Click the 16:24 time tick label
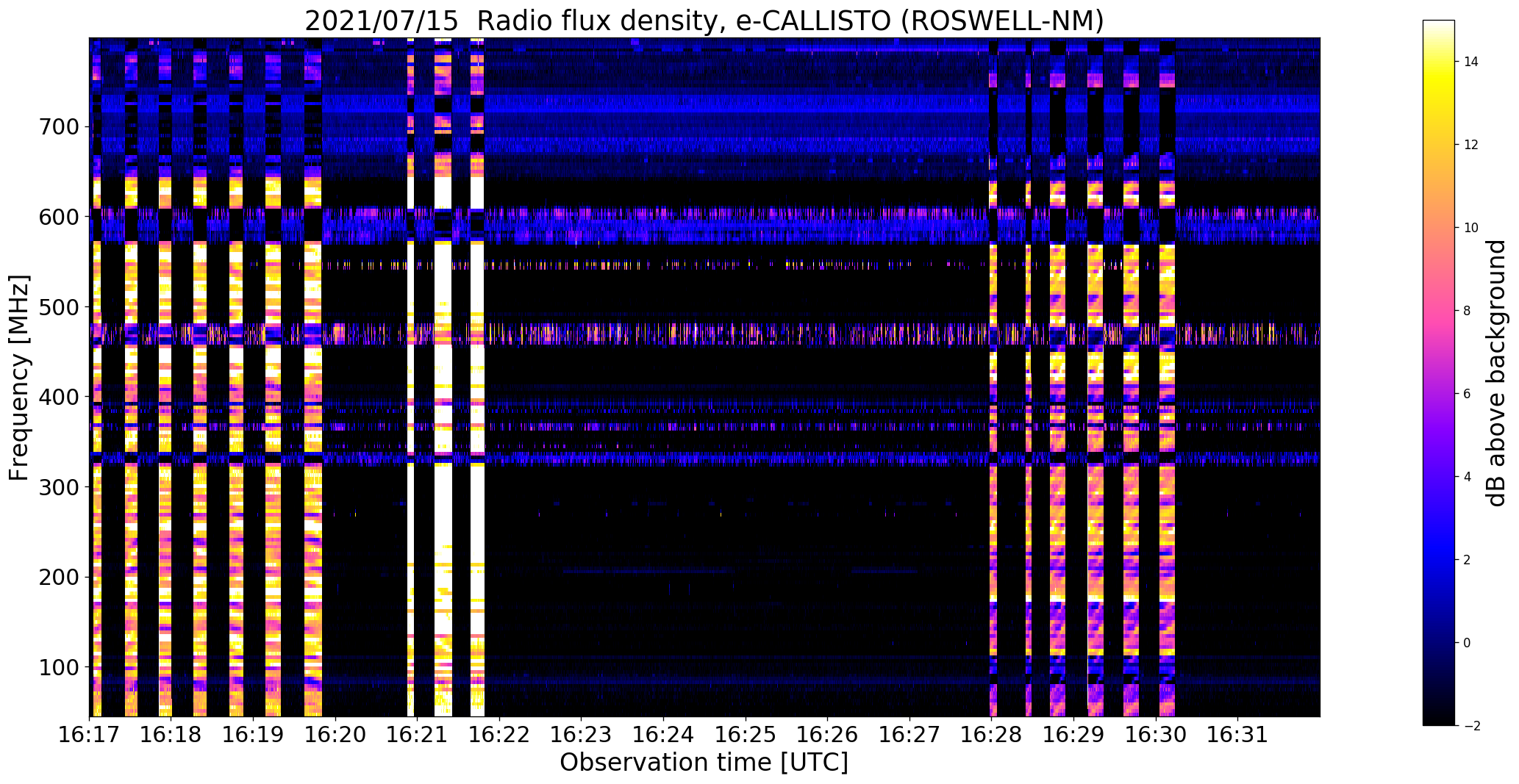Screen dimensions: 1519x784 tap(663, 734)
